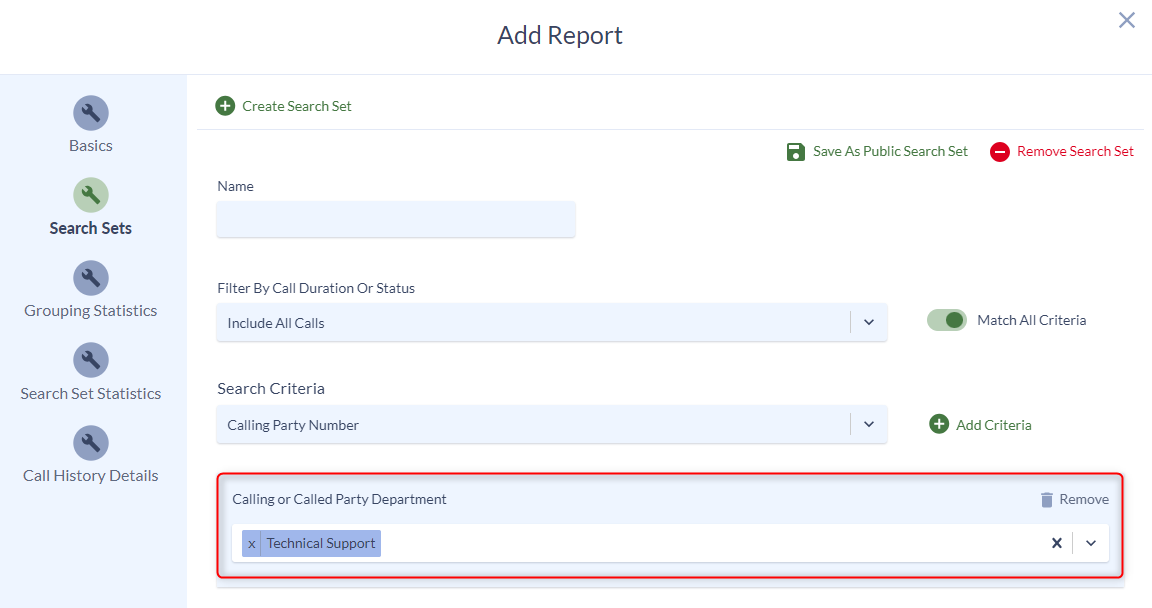Close the Add Report dialog

pyautogui.click(x=1126, y=20)
